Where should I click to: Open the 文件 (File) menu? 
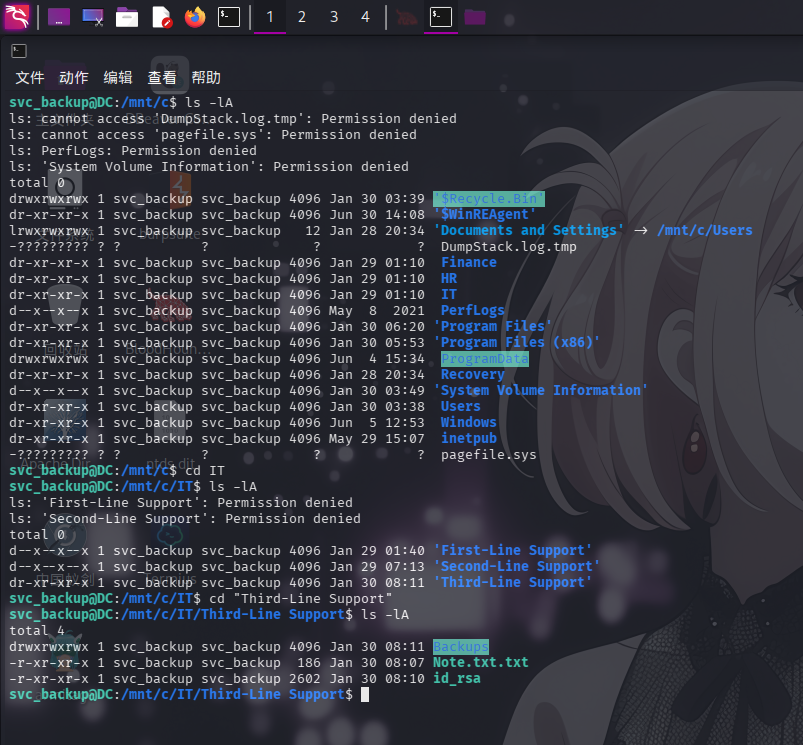click(x=30, y=77)
